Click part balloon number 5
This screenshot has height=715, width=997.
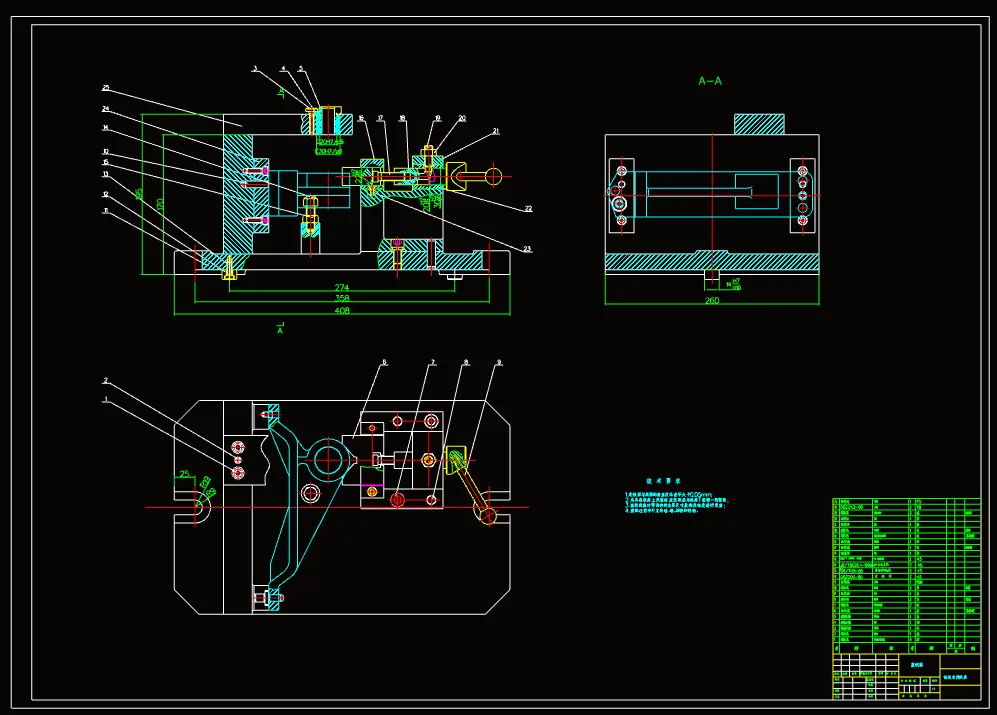[301, 69]
